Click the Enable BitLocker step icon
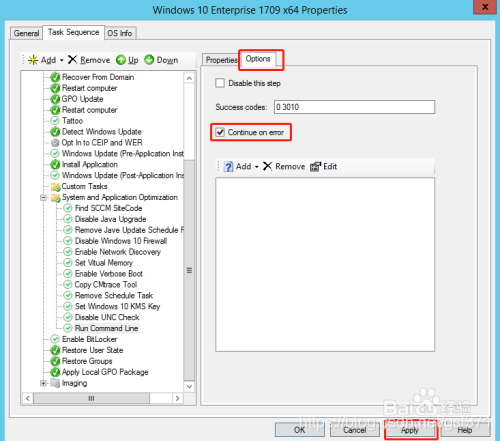The height and width of the screenshot is (441, 500). point(55,339)
